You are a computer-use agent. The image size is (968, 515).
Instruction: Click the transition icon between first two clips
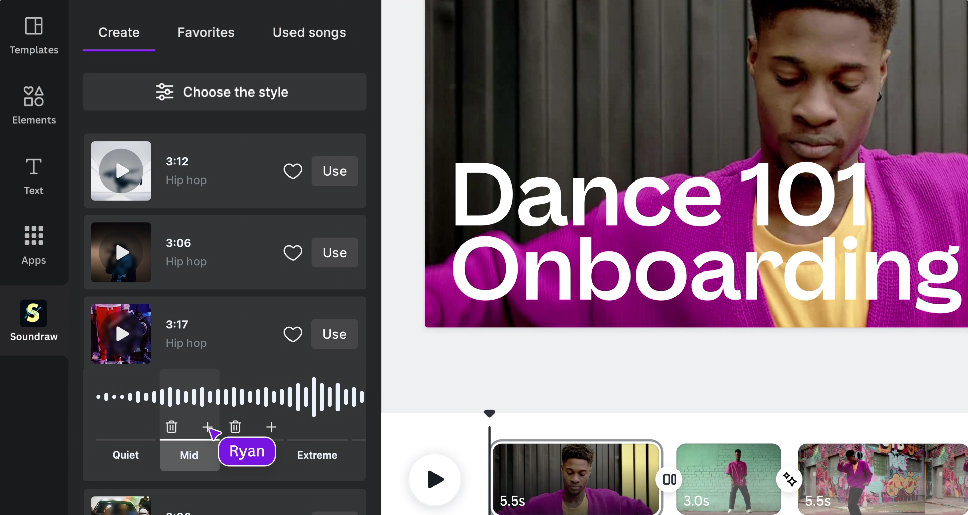[x=669, y=480]
